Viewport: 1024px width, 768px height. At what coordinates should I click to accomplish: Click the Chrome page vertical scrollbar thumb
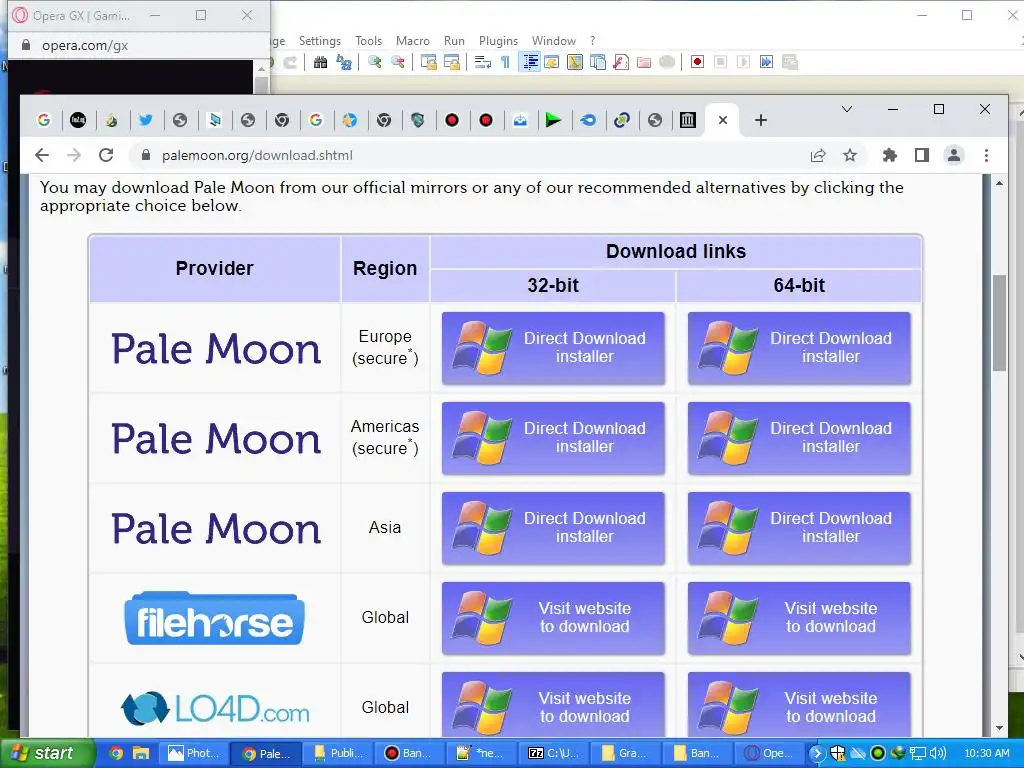pos(999,323)
